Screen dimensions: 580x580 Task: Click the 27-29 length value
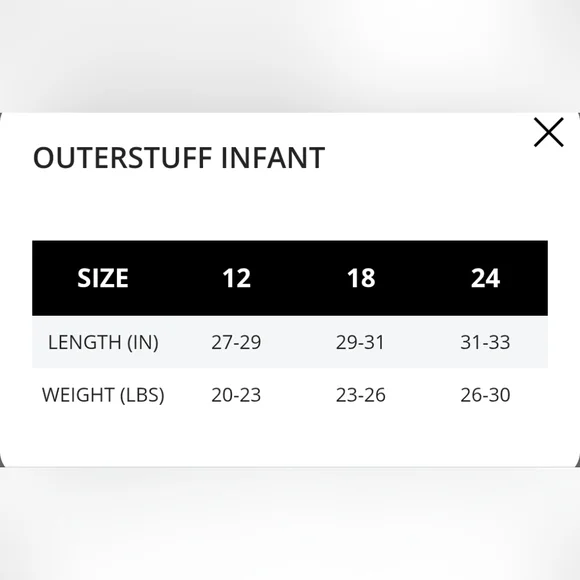click(x=236, y=342)
